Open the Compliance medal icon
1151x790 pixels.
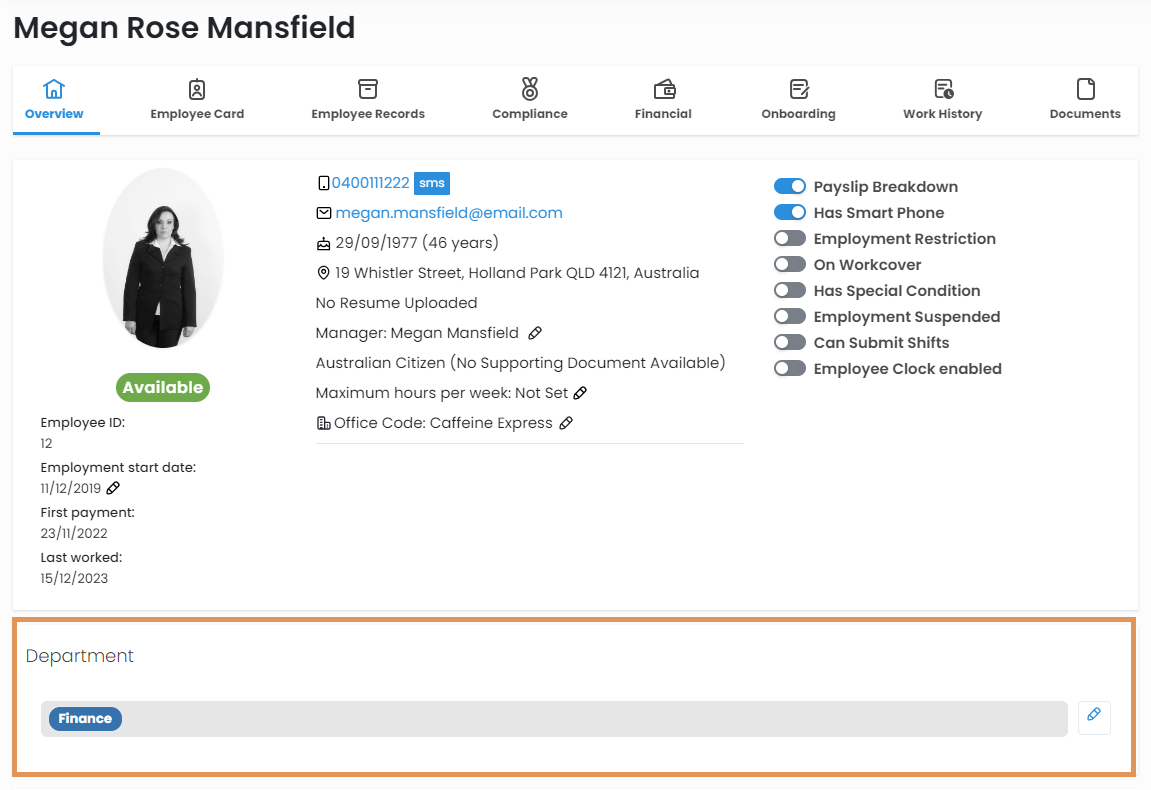pos(529,90)
